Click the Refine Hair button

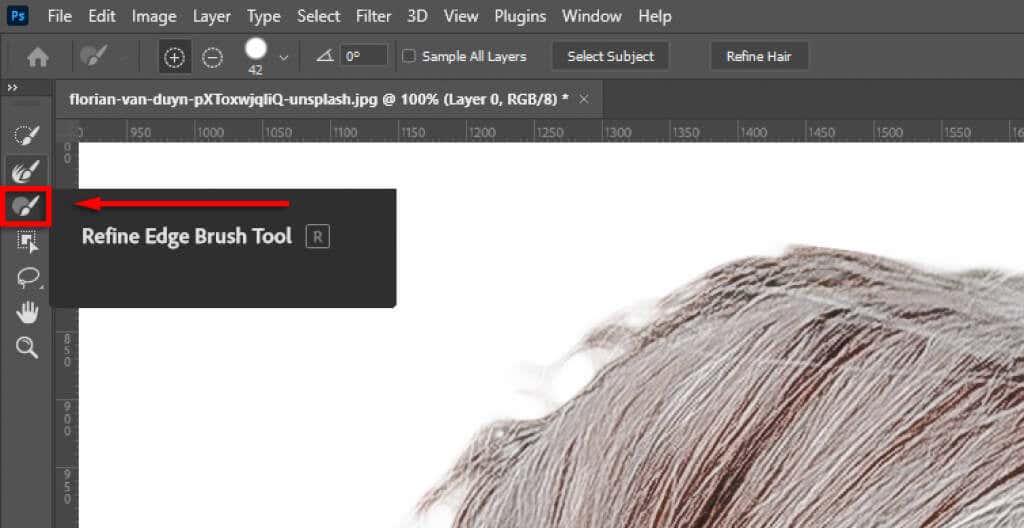pyautogui.click(x=759, y=56)
